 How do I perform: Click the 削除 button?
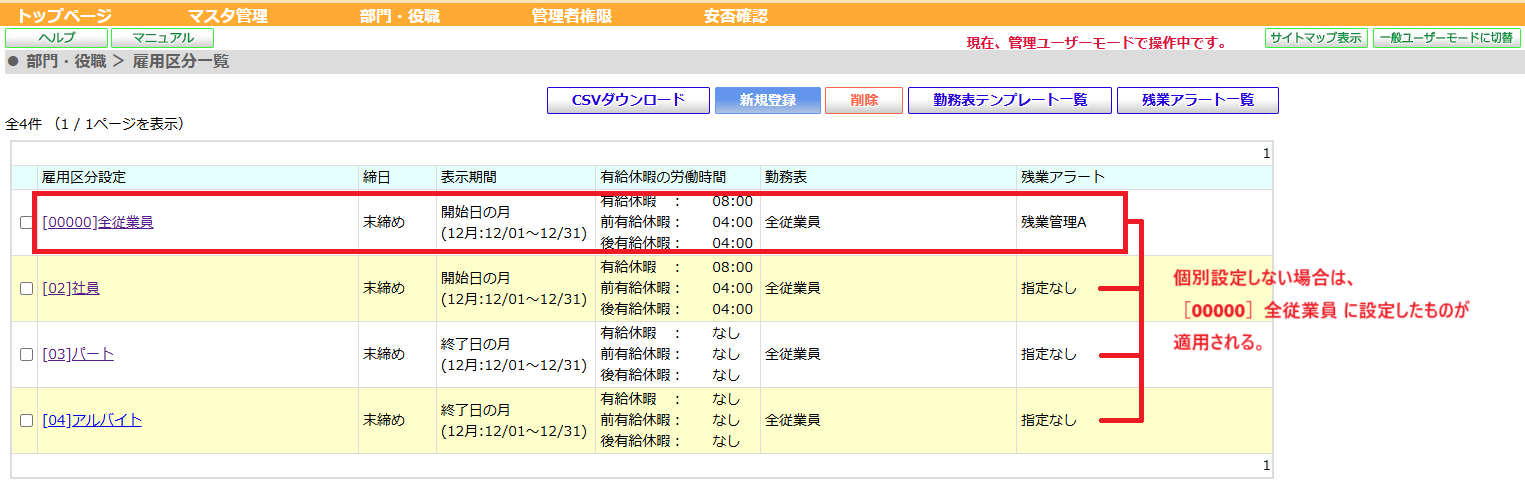[864, 100]
